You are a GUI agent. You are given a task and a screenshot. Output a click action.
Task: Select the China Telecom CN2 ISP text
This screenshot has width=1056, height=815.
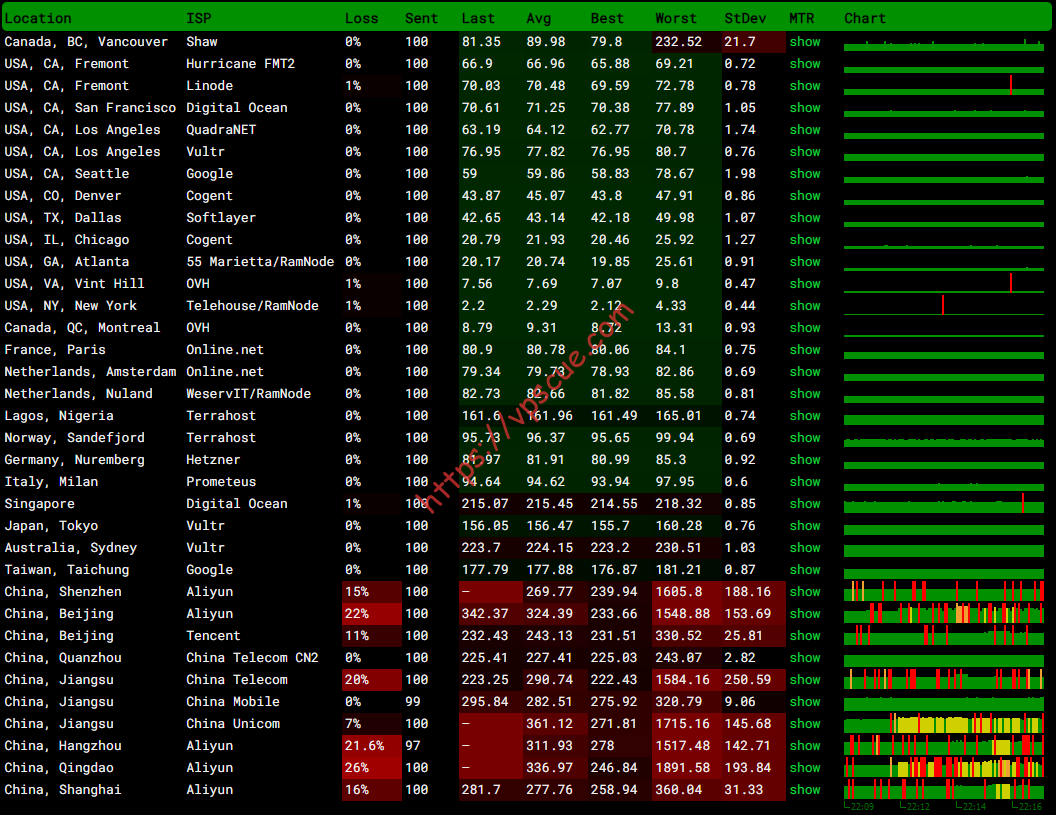tap(252, 658)
